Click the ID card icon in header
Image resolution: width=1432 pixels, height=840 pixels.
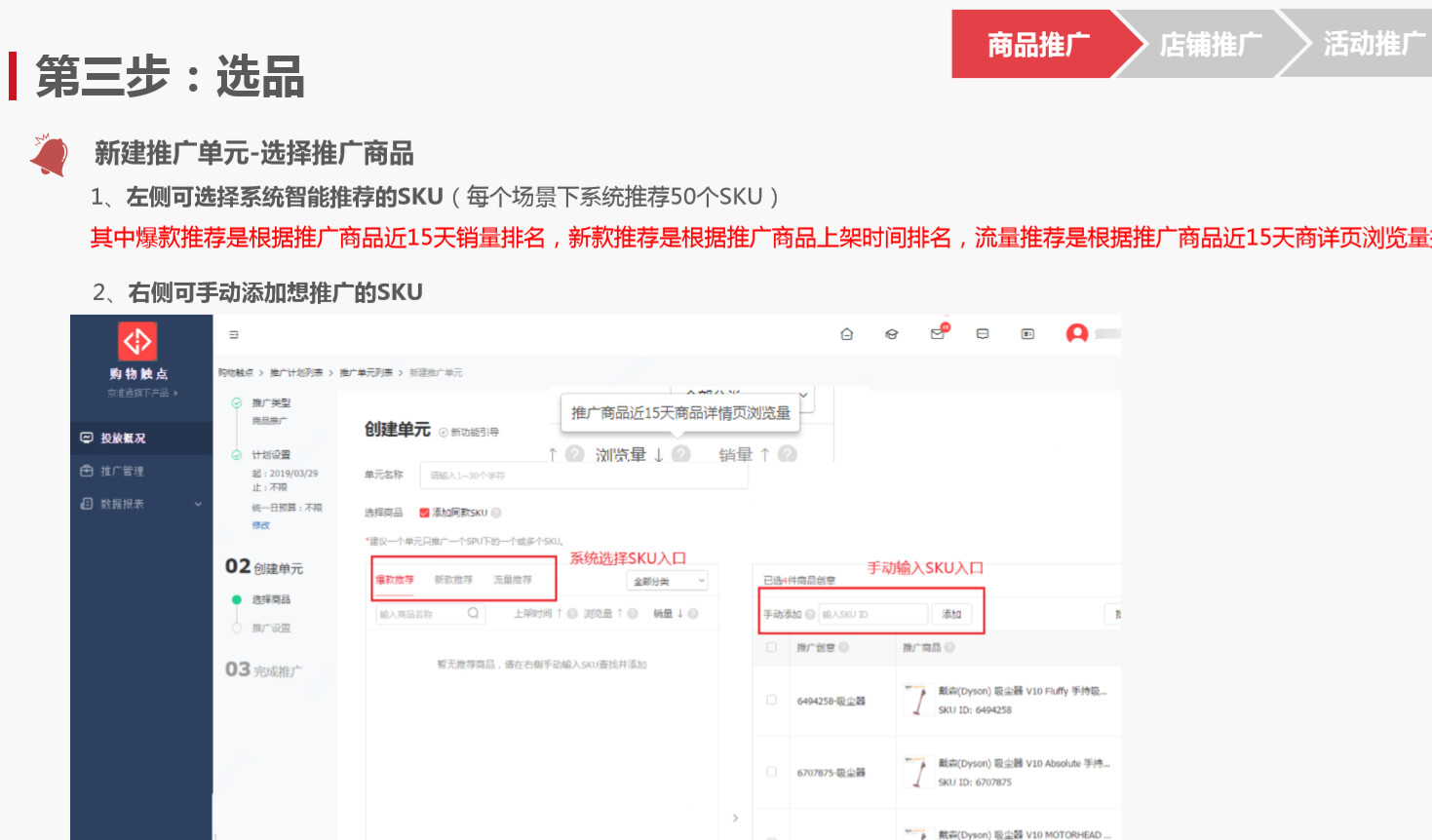coord(1027,334)
